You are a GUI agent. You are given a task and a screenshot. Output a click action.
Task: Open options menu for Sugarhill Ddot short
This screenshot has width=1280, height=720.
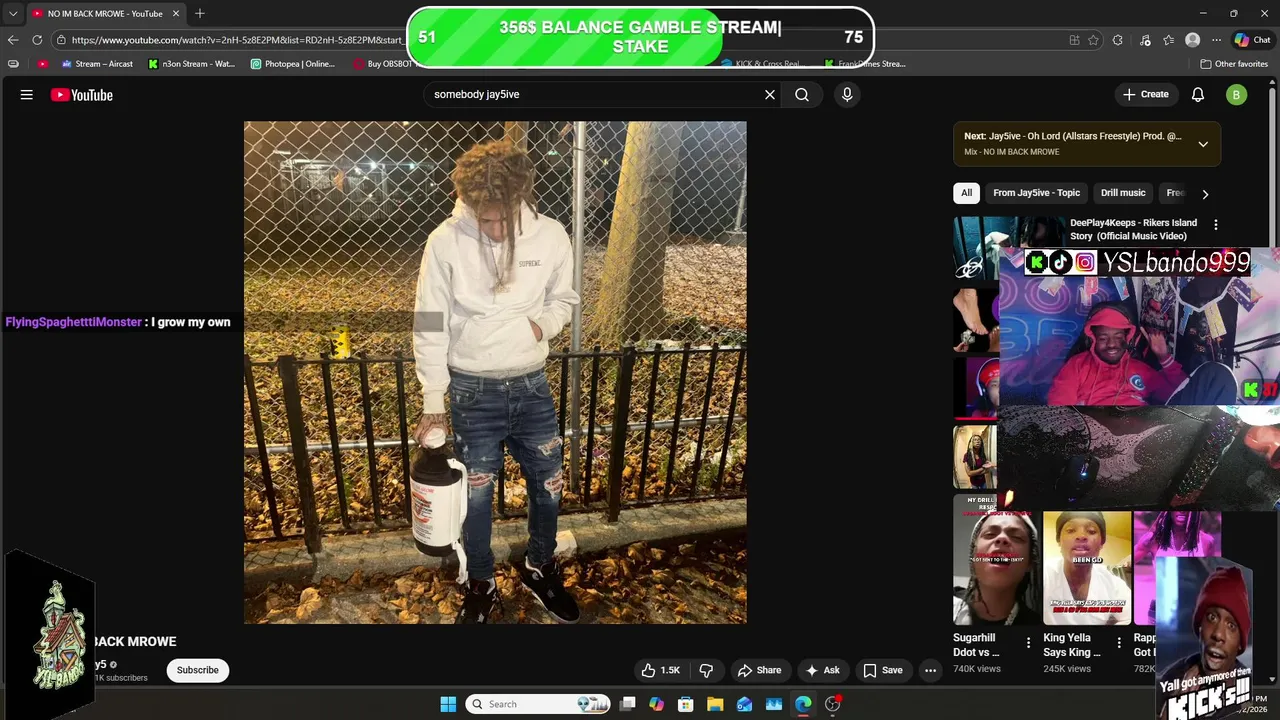[1028, 642]
